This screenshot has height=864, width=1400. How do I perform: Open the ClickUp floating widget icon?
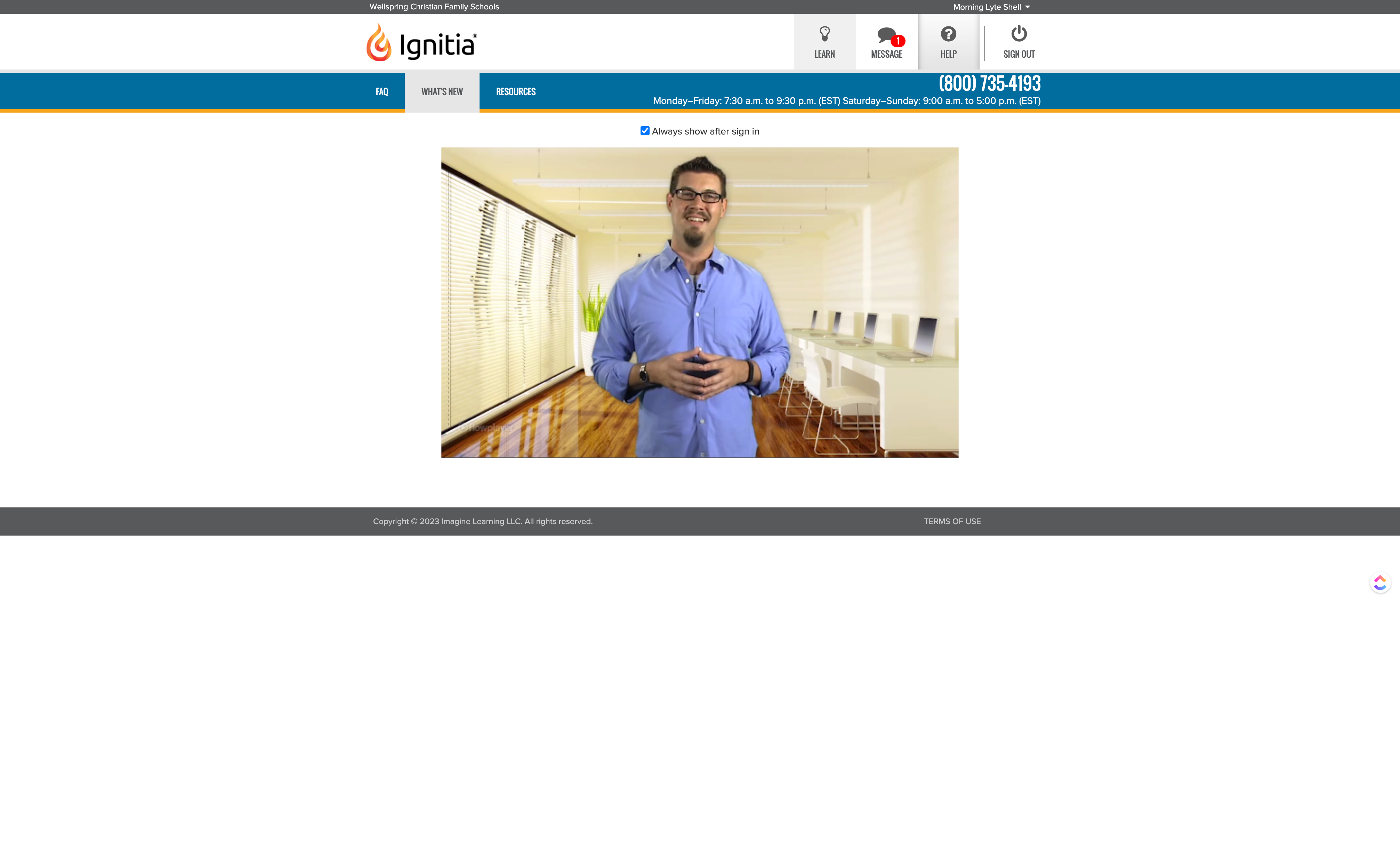(x=1380, y=583)
